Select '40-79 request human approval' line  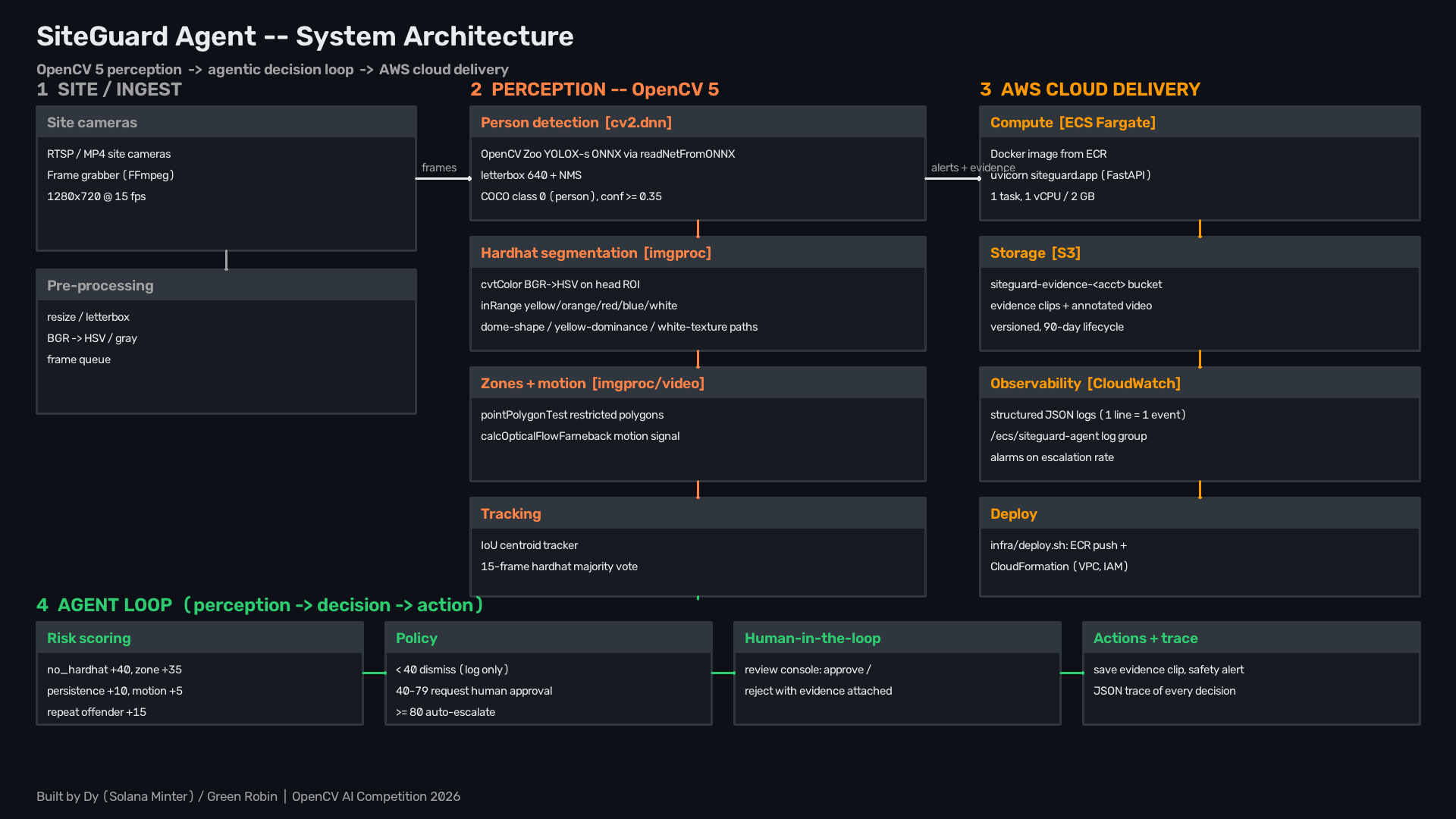(x=474, y=691)
